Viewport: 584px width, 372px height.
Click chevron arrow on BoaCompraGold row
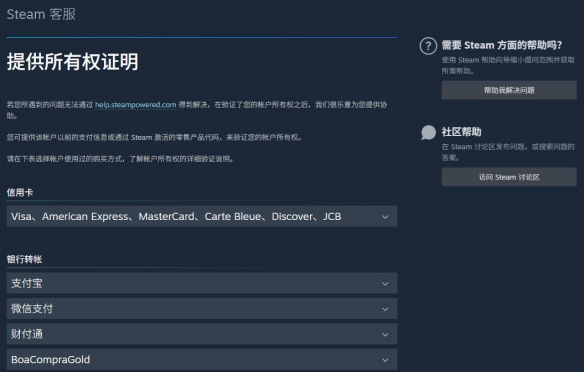385,360
